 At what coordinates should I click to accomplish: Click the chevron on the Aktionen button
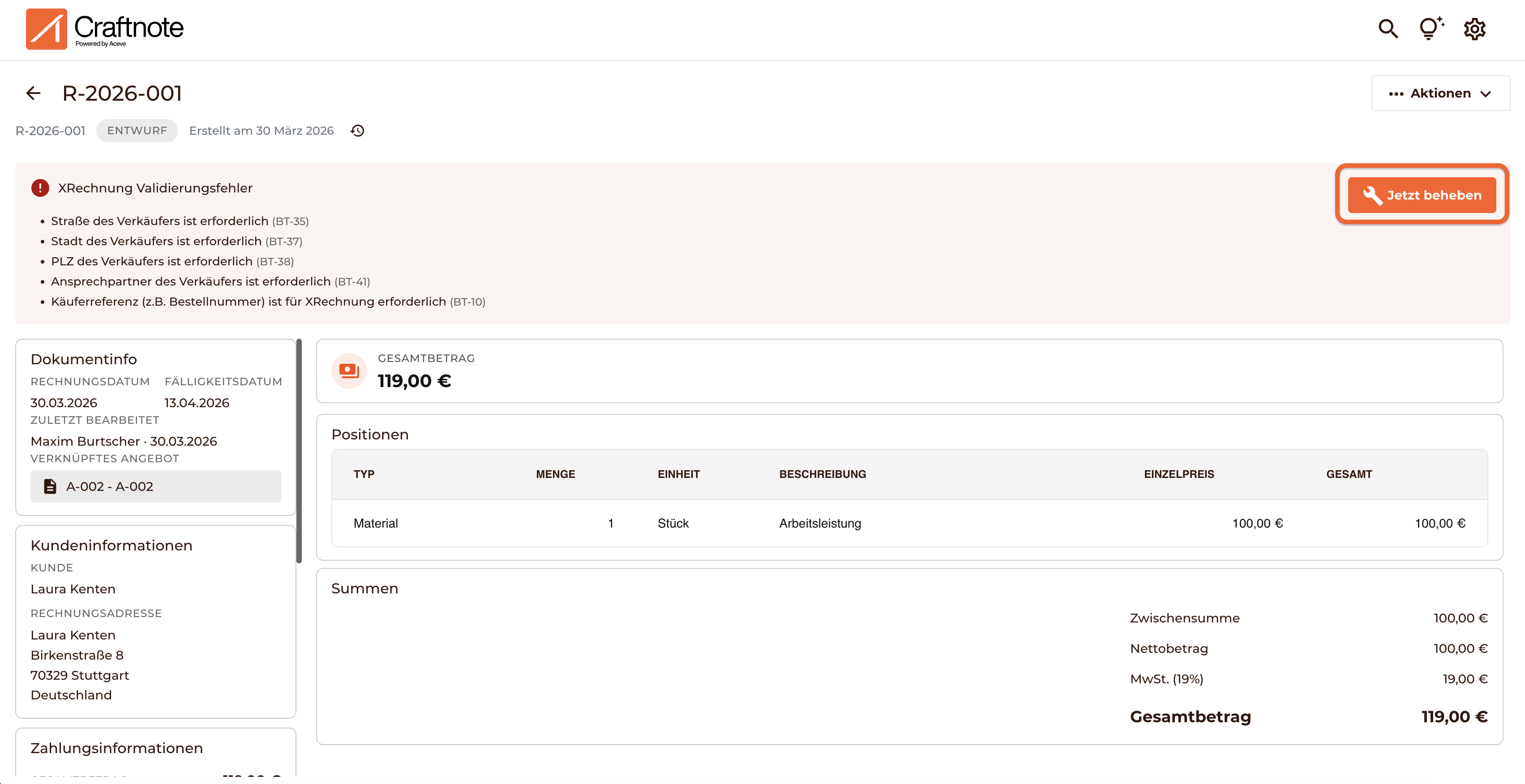click(x=1485, y=94)
